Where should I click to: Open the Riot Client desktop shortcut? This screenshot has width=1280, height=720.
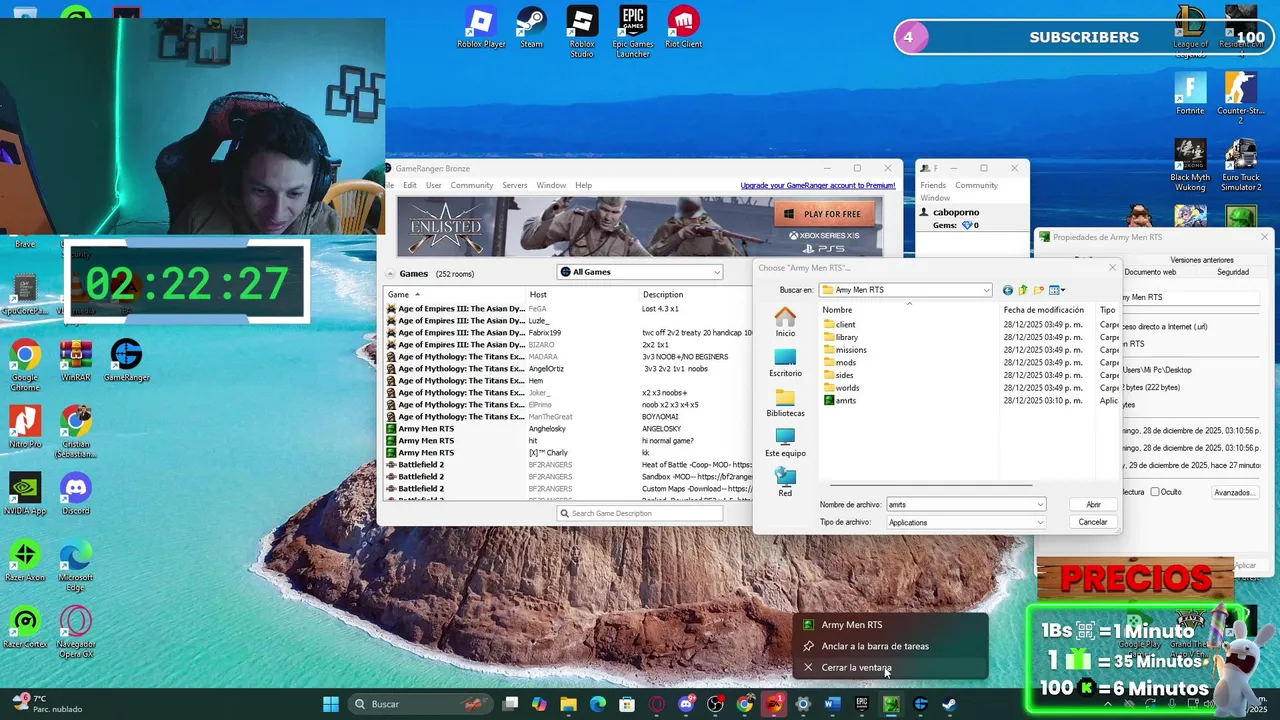[683, 28]
